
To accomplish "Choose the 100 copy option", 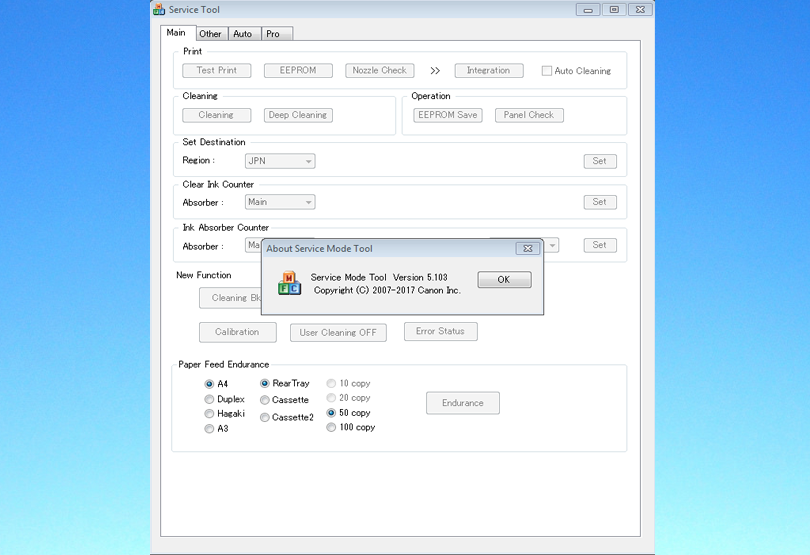I will click(x=331, y=427).
